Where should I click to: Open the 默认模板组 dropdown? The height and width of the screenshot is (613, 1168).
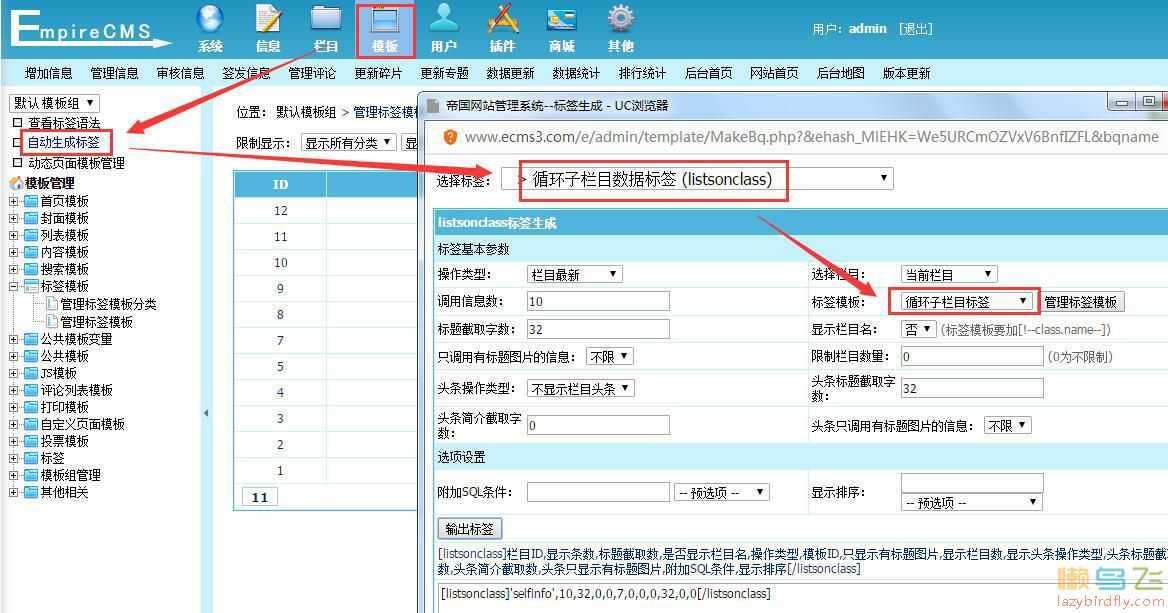(54, 103)
